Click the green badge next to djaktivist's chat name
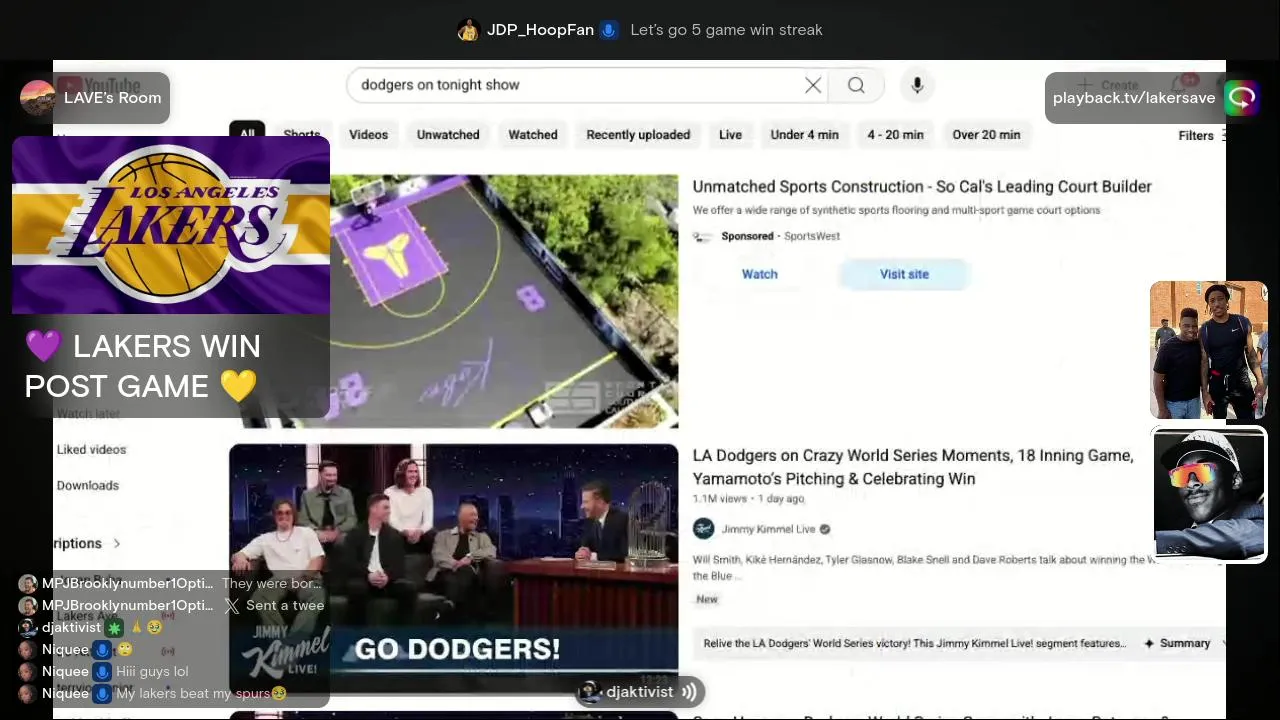 [115, 628]
